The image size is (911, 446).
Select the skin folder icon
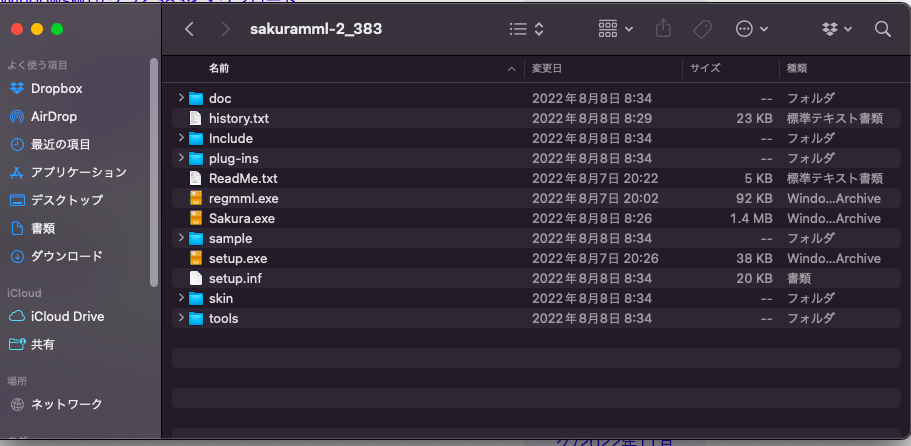click(196, 298)
